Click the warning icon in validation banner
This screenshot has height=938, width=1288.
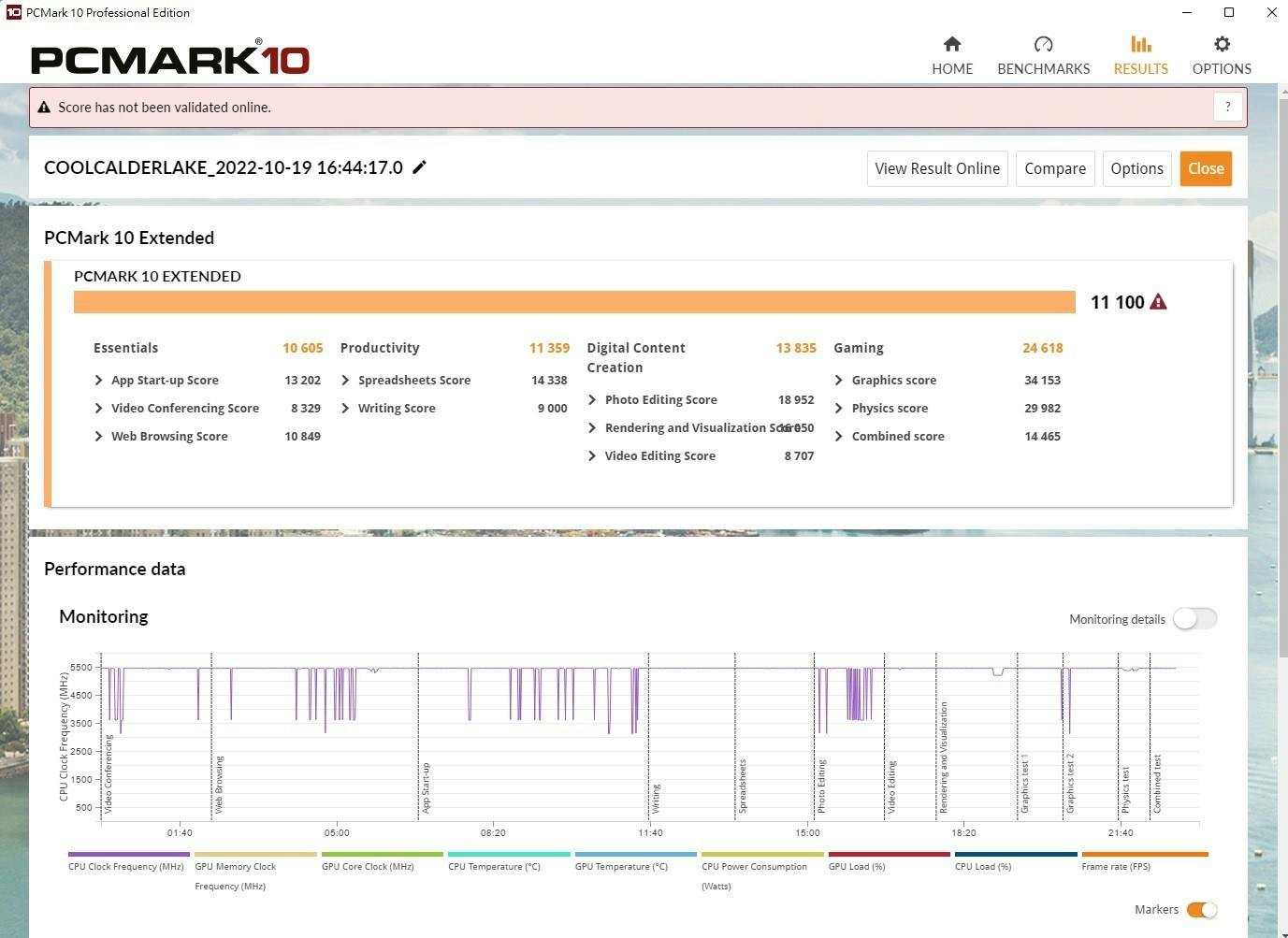tap(44, 108)
